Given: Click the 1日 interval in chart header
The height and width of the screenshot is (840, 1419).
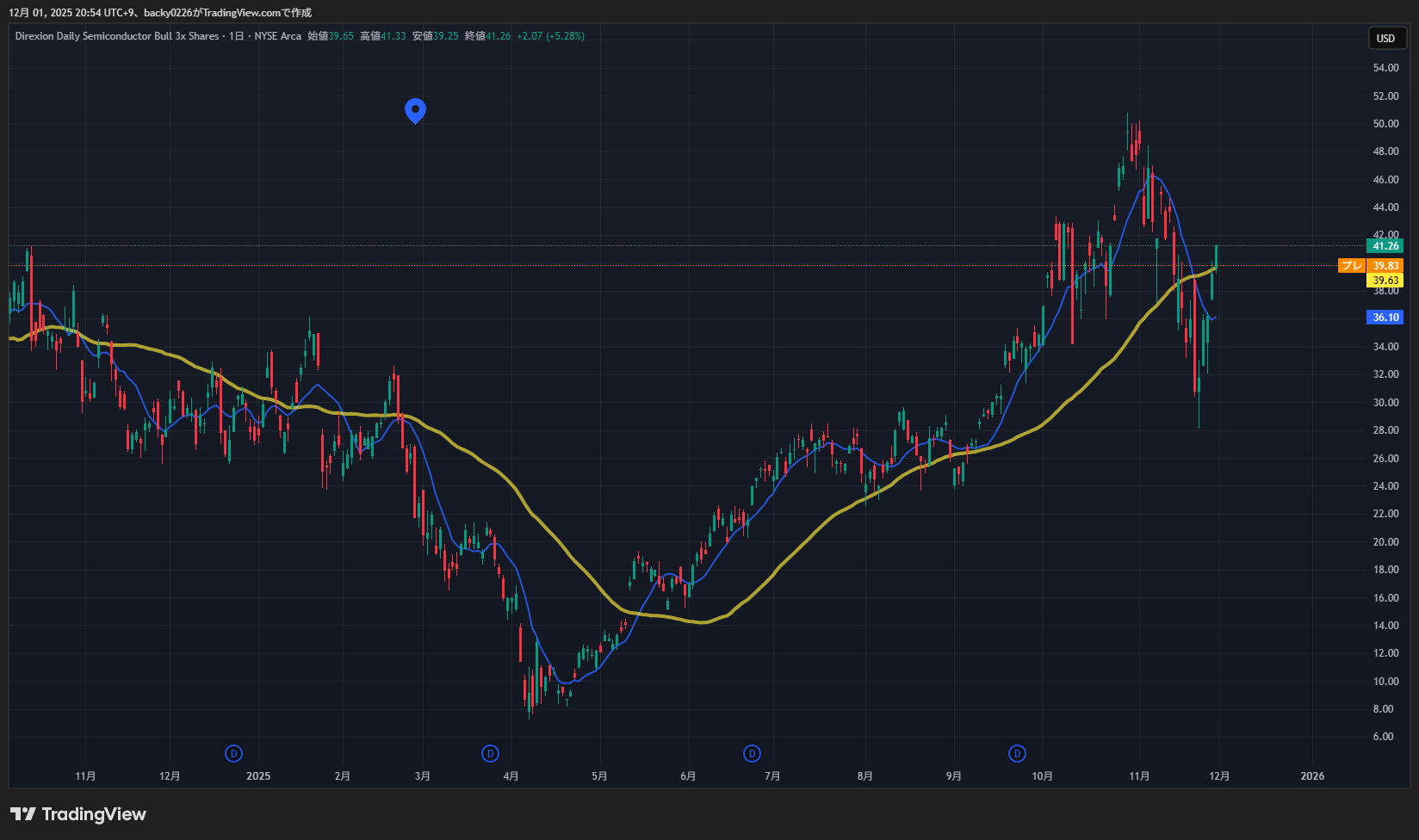Looking at the screenshot, I should [236, 36].
